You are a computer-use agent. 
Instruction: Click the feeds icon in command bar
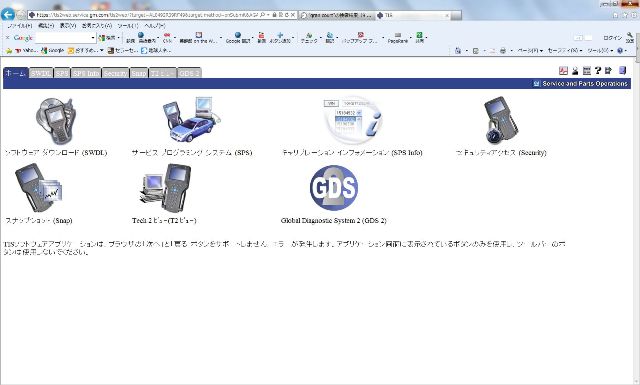476,51
